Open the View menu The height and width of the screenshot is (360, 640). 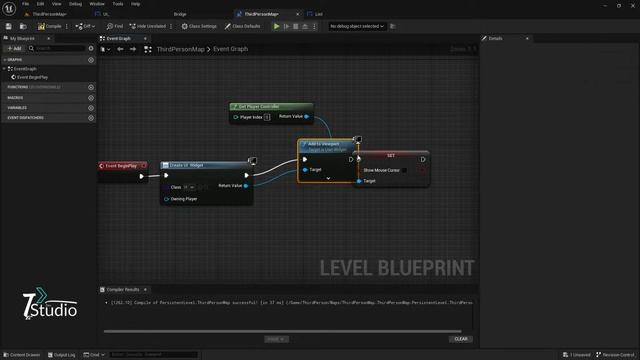point(56,4)
